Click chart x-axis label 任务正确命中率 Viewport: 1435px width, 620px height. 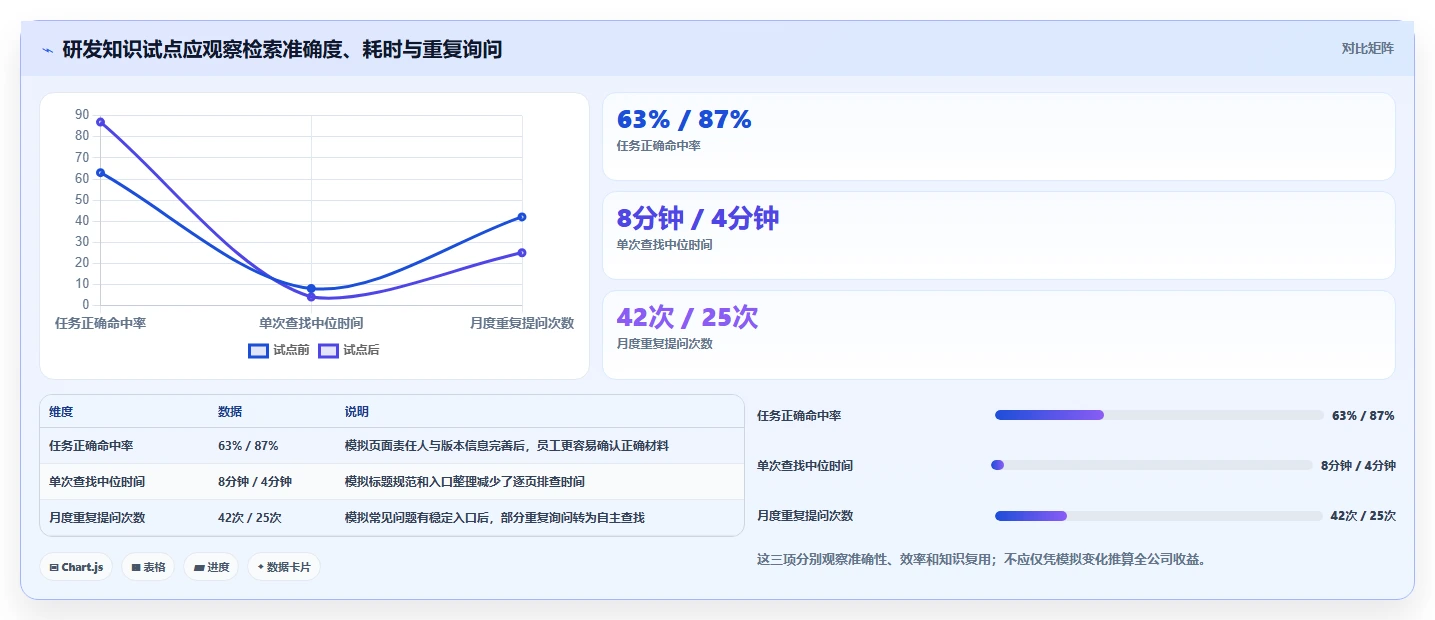point(100,323)
